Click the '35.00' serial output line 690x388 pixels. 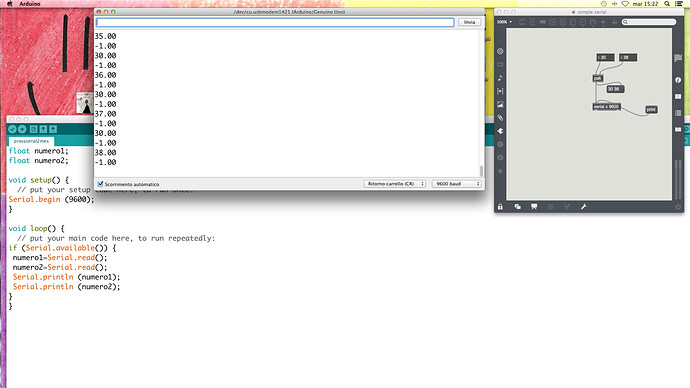(x=106, y=36)
